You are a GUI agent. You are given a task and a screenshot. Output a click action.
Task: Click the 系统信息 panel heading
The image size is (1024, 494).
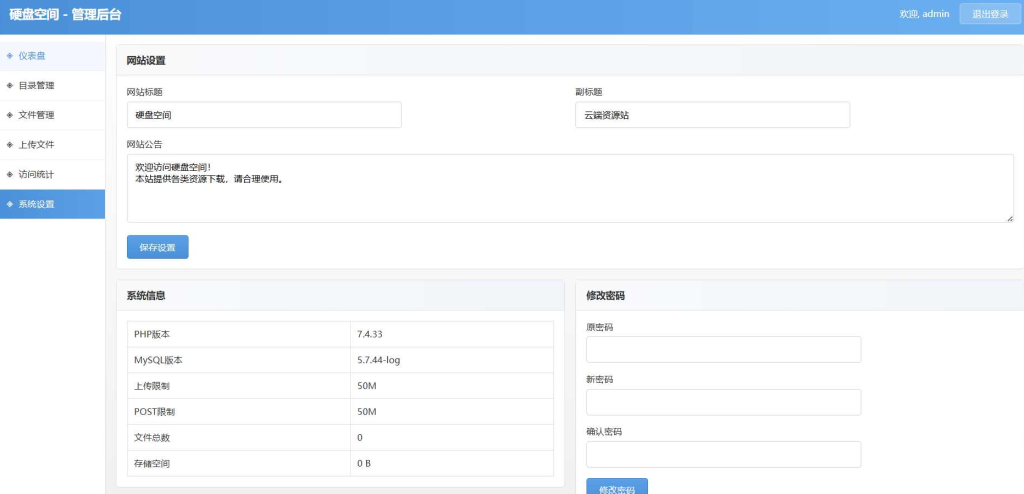pyautogui.click(x=146, y=295)
